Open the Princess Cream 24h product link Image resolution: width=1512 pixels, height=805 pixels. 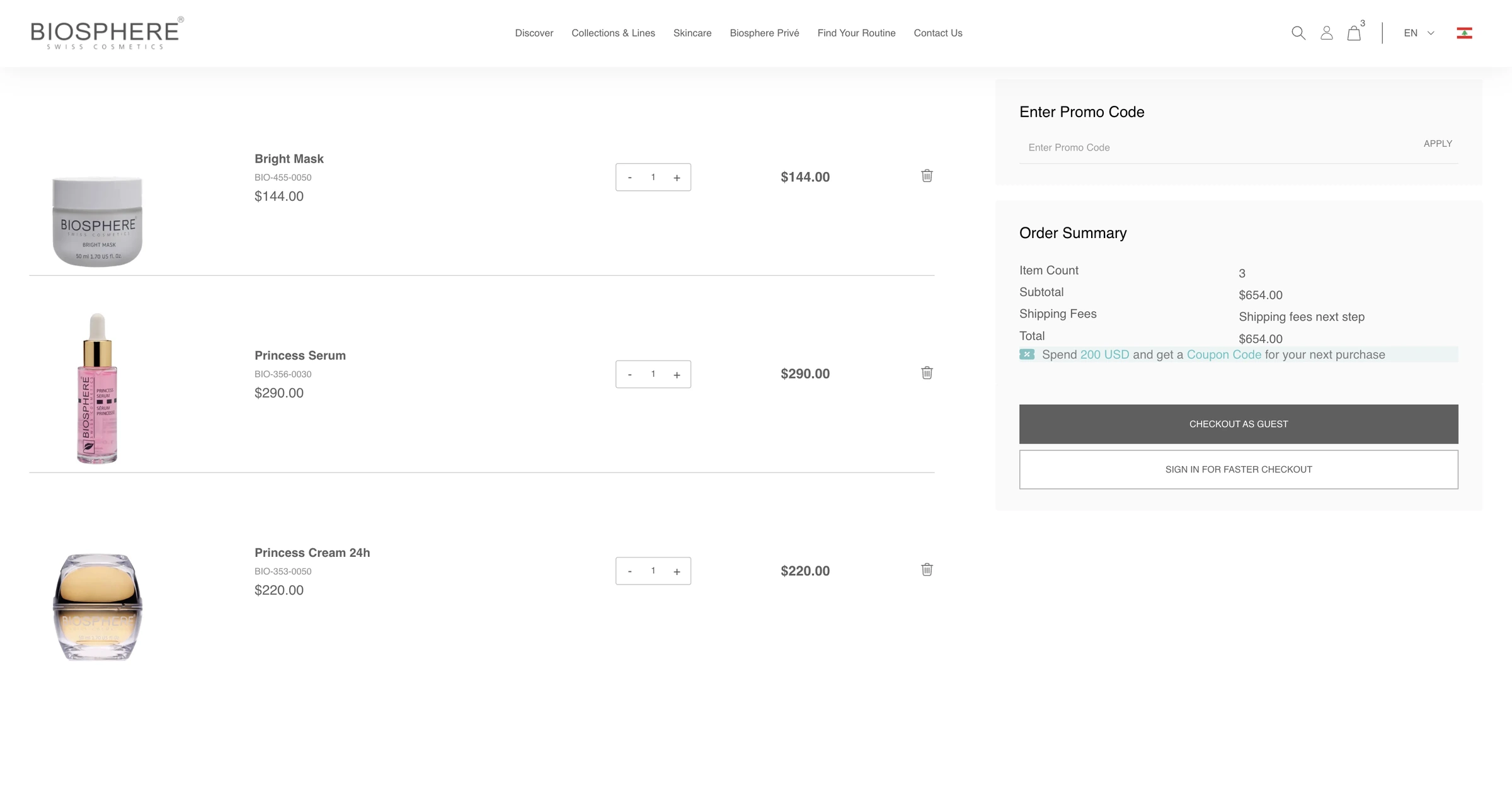point(312,552)
